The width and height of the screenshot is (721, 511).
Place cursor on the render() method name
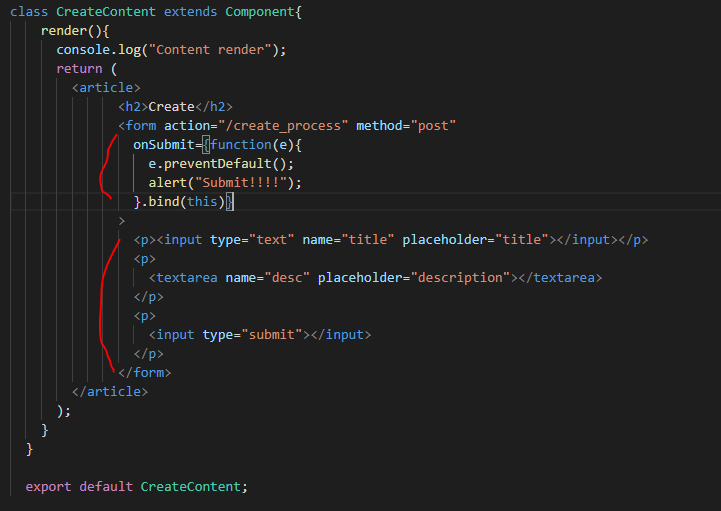[x=63, y=31]
